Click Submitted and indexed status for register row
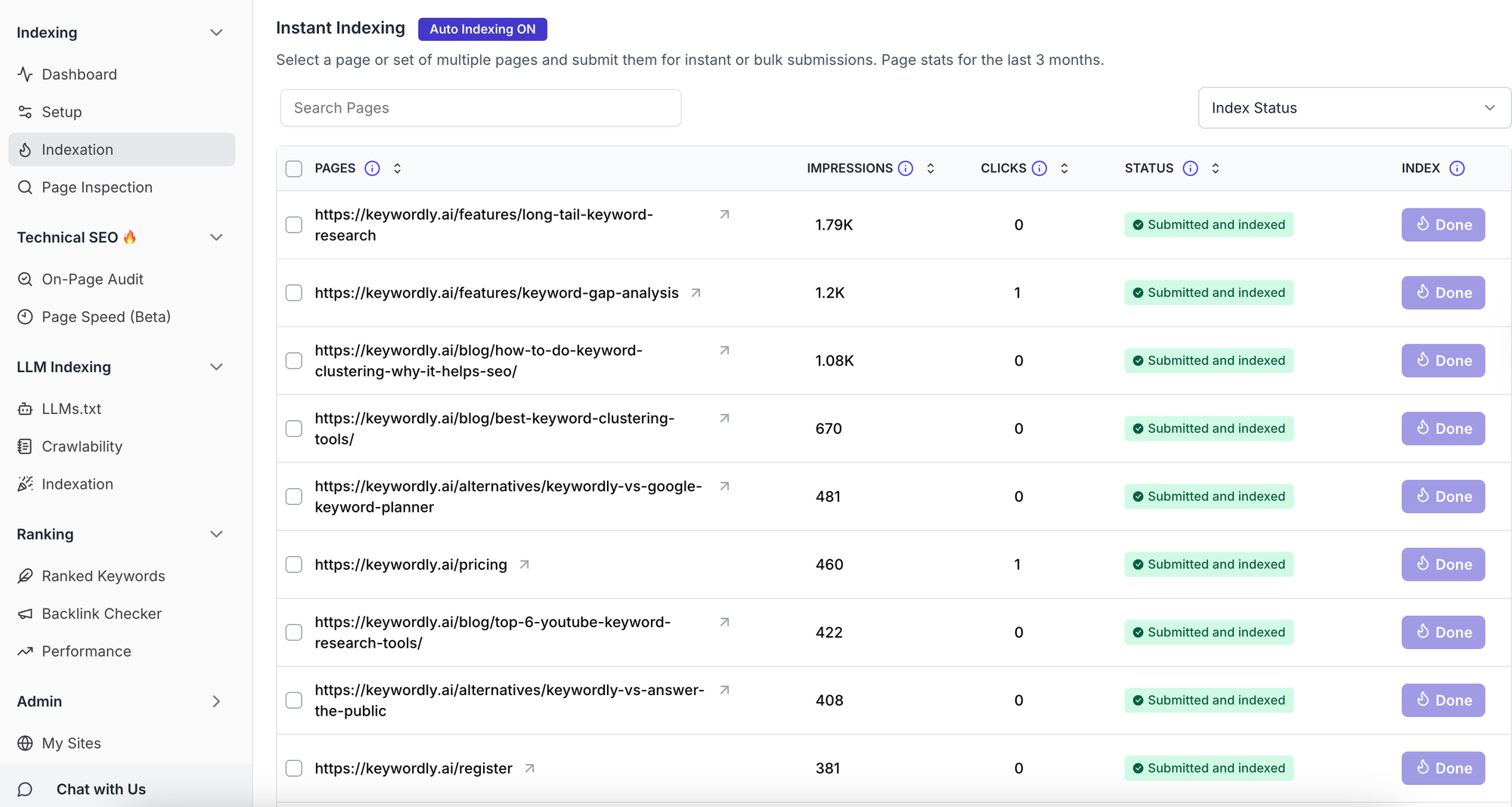Image resolution: width=1512 pixels, height=807 pixels. tap(1209, 768)
